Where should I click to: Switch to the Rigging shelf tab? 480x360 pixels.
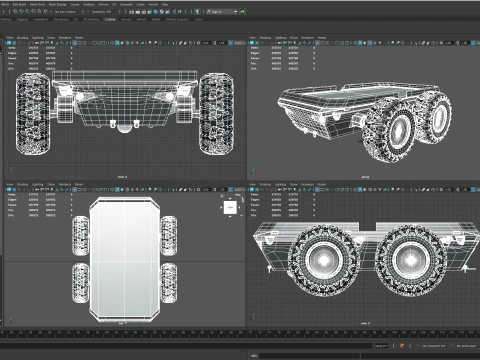pos(22,19)
